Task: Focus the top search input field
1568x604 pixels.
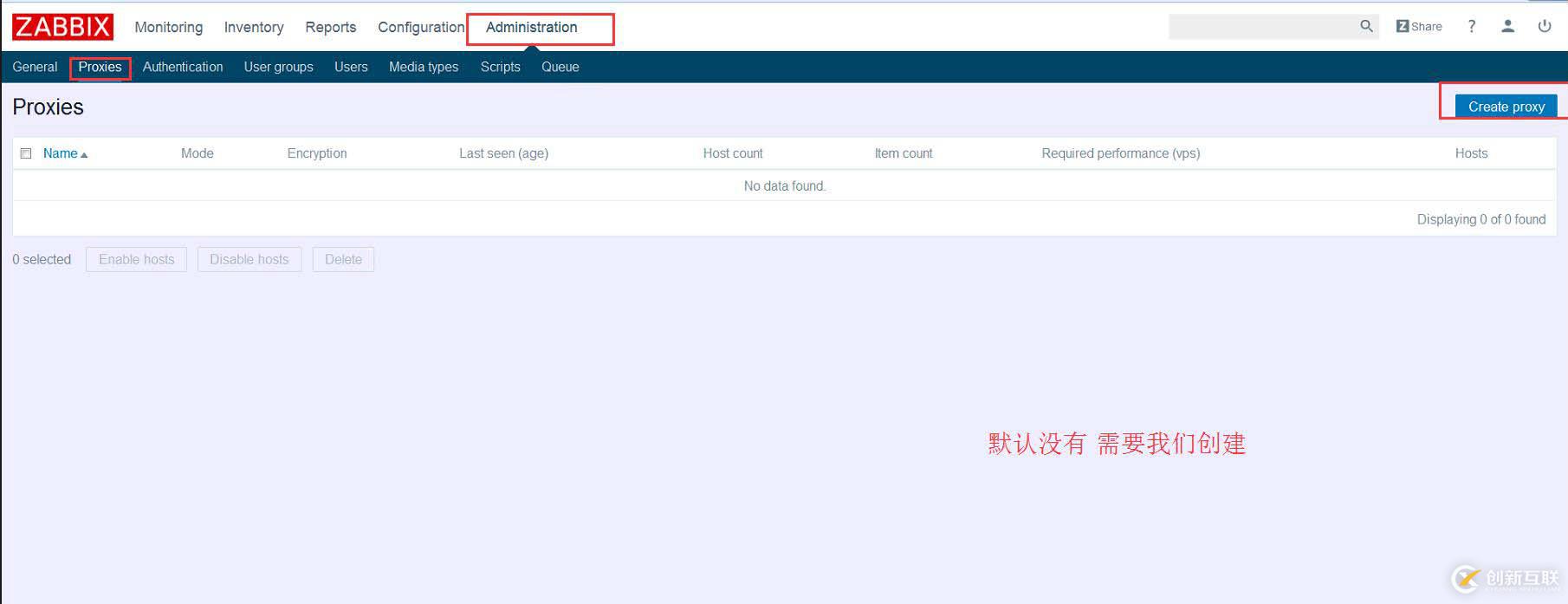Action: click(1263, 26)
